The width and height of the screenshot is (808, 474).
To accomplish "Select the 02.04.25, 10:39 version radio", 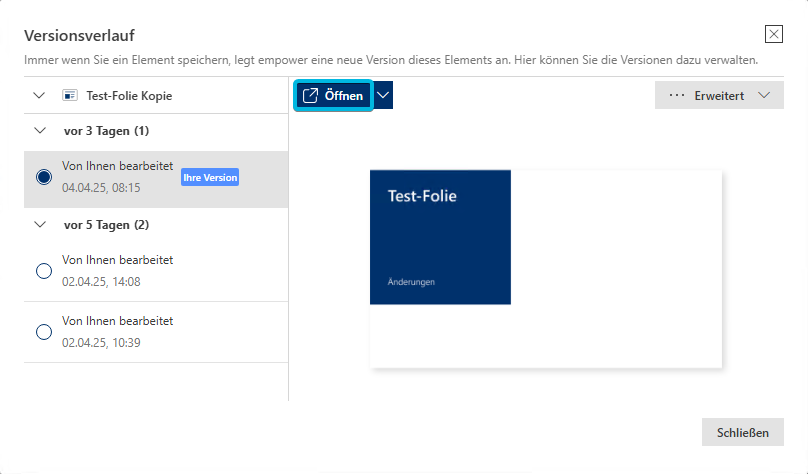I will click(x=44, y=332).
